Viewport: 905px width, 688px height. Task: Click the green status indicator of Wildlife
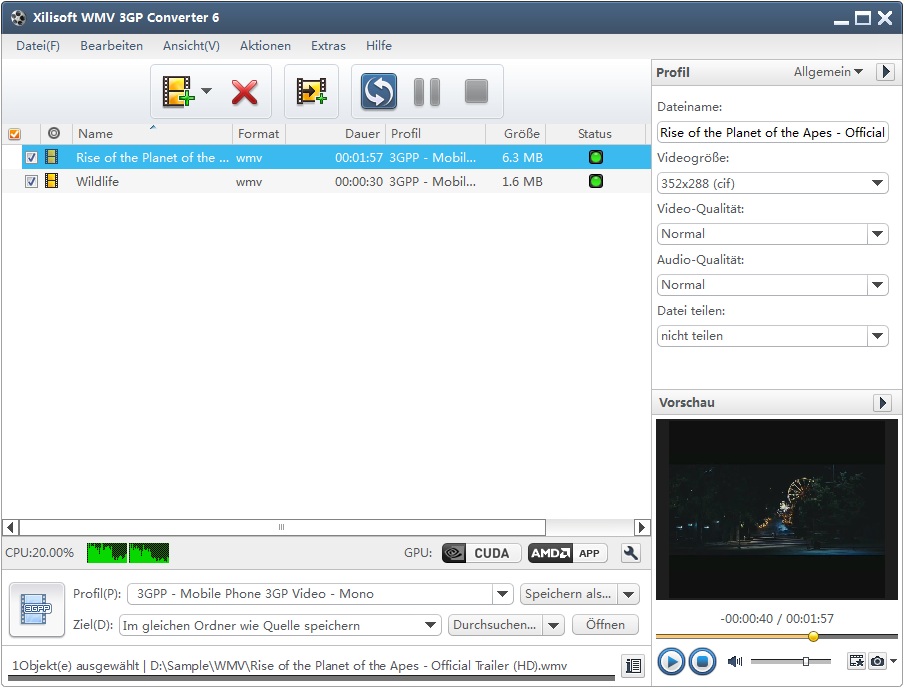coord(596,181)
